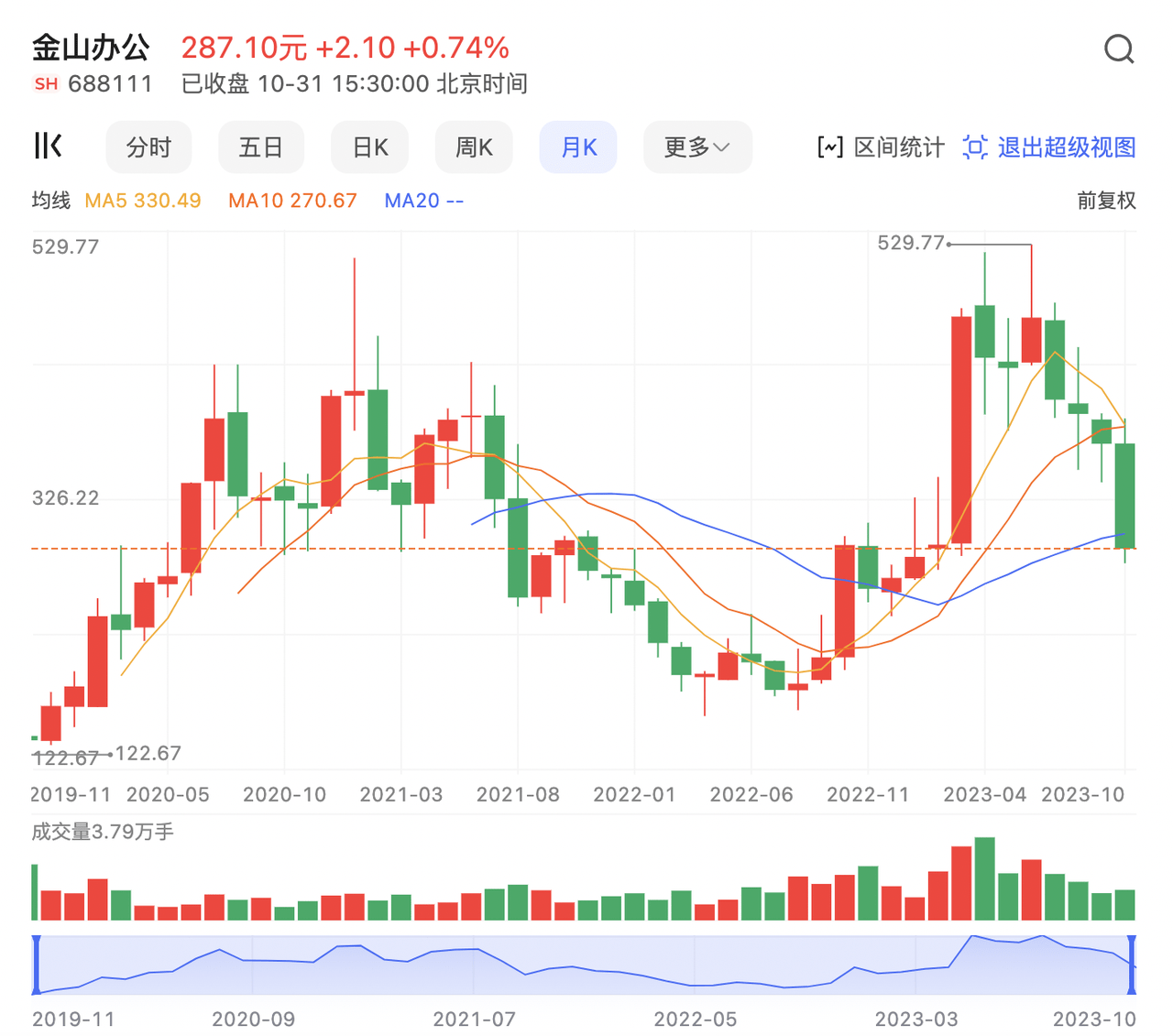
Task: Click 退出超级视图 link
Action: (x=1067, y=147)
